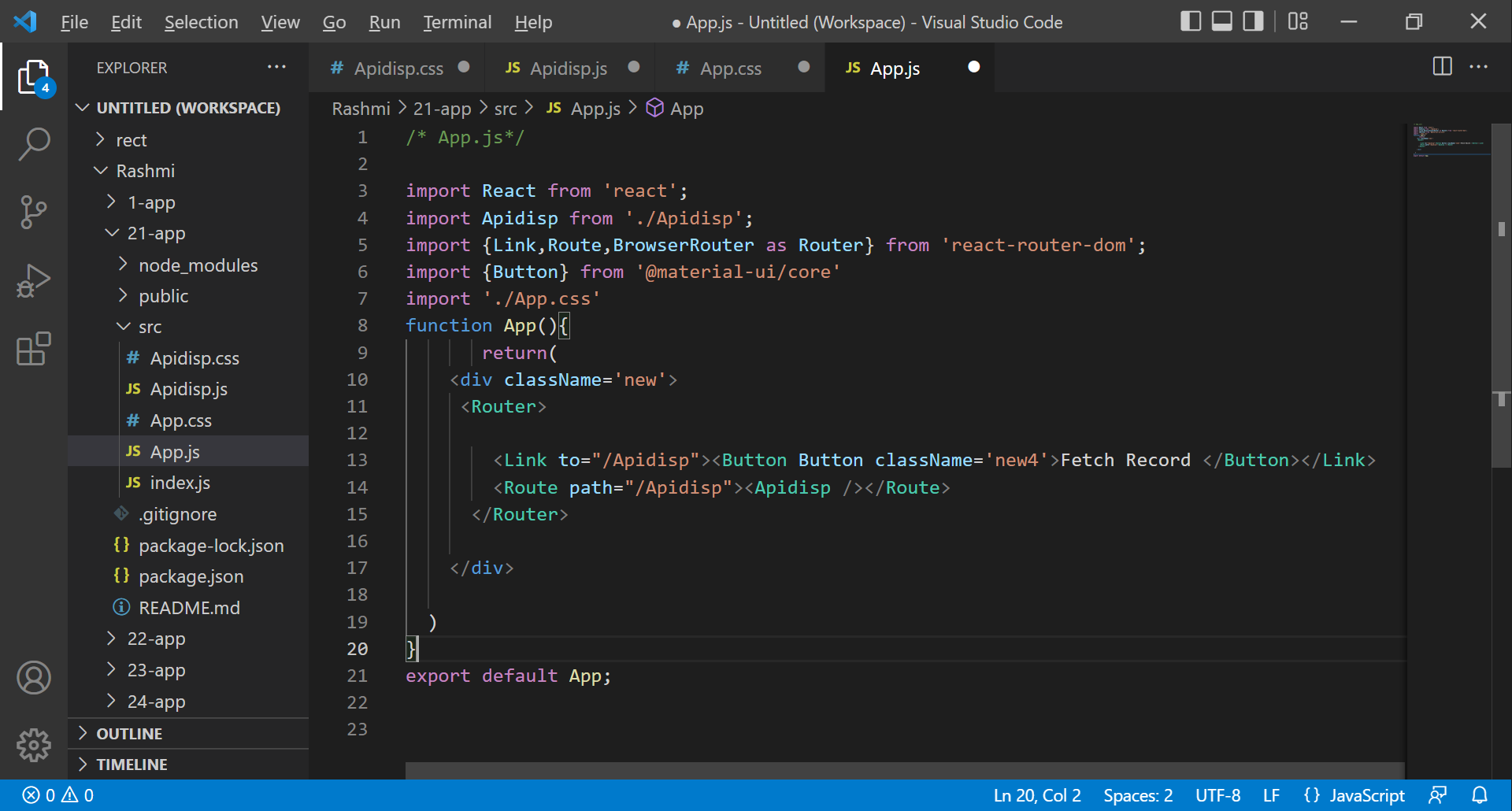The height and width of the screenshot is (811, 1512).
Task: Click the vertical editor scrollbar
Action: [x=1501, y=295]
